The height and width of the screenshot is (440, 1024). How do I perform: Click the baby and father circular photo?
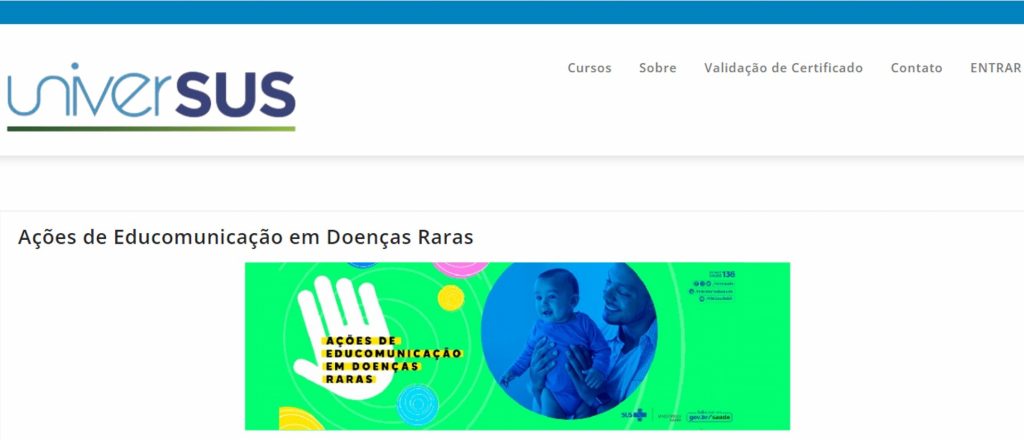(569, 341)
